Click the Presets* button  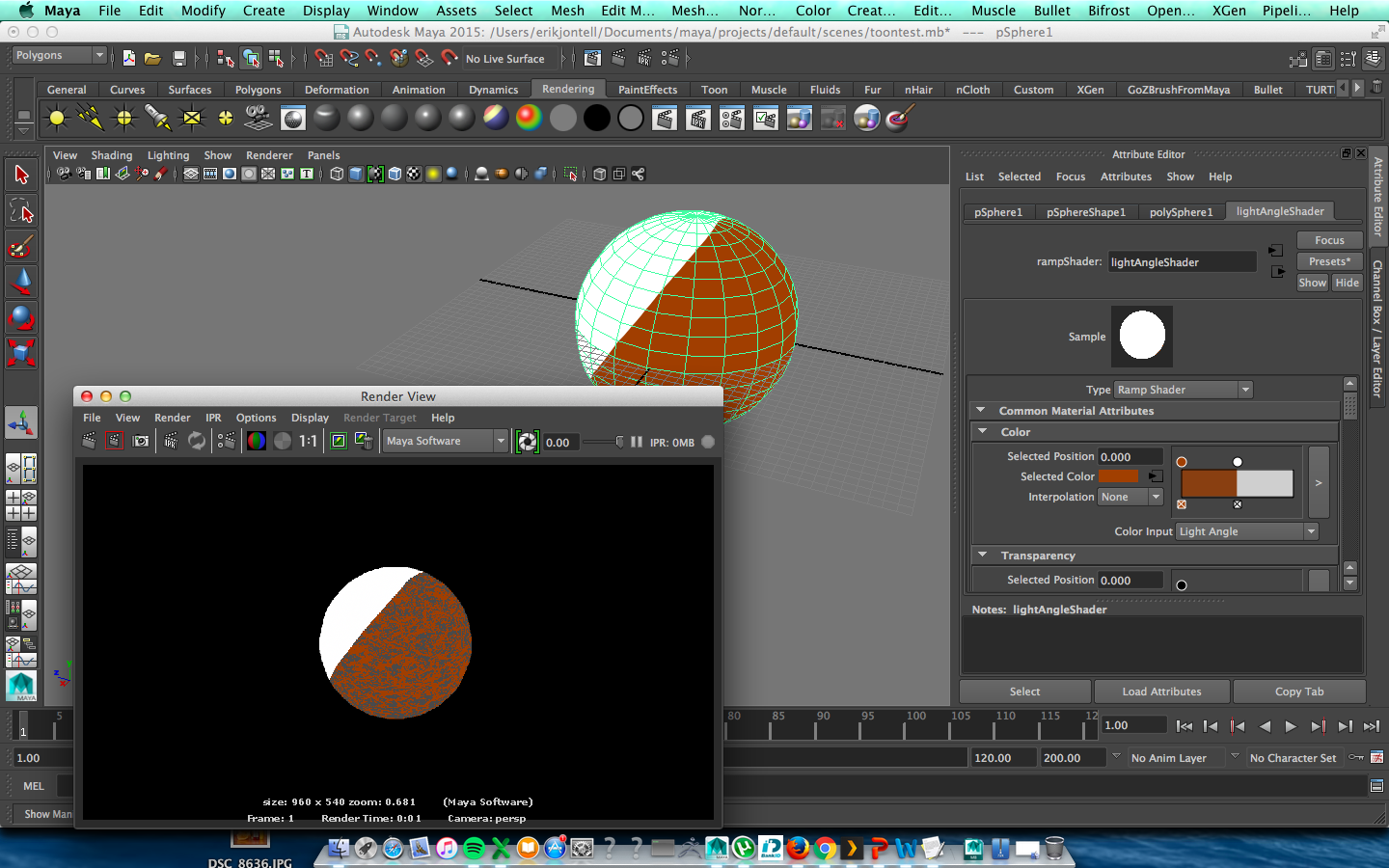(1329, 261)
